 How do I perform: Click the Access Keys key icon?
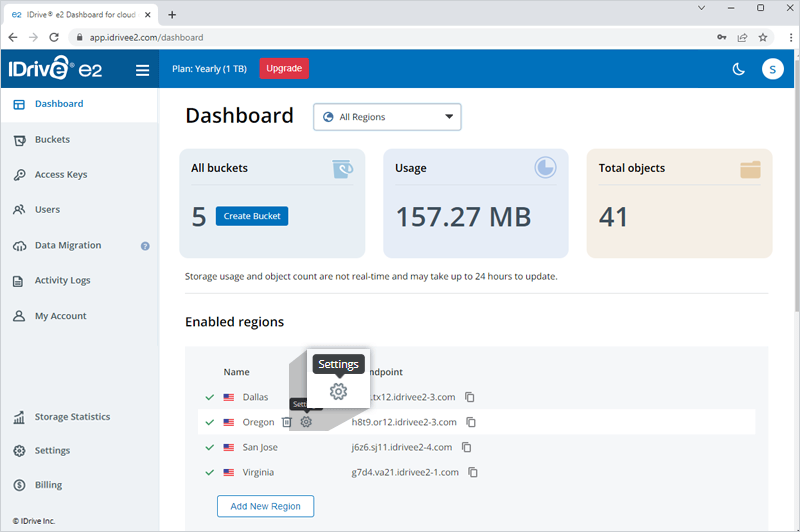click(19, 175)
